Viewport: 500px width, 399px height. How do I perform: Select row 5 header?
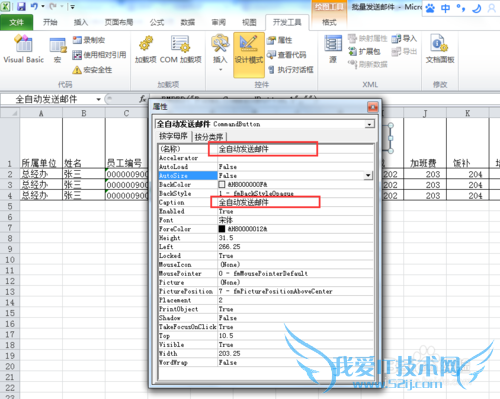click(10, 206)
